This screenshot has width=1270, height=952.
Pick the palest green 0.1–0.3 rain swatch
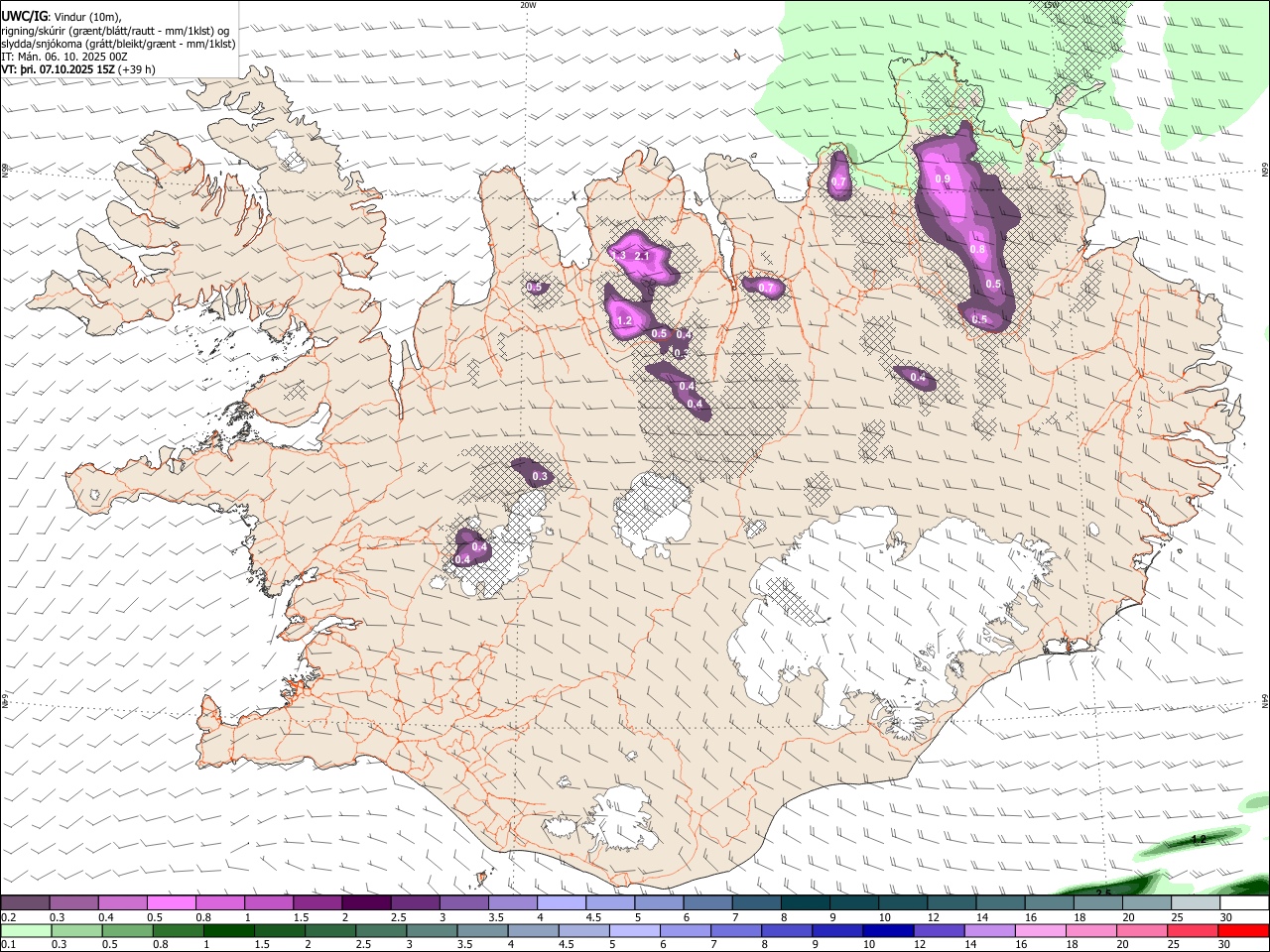25,930
